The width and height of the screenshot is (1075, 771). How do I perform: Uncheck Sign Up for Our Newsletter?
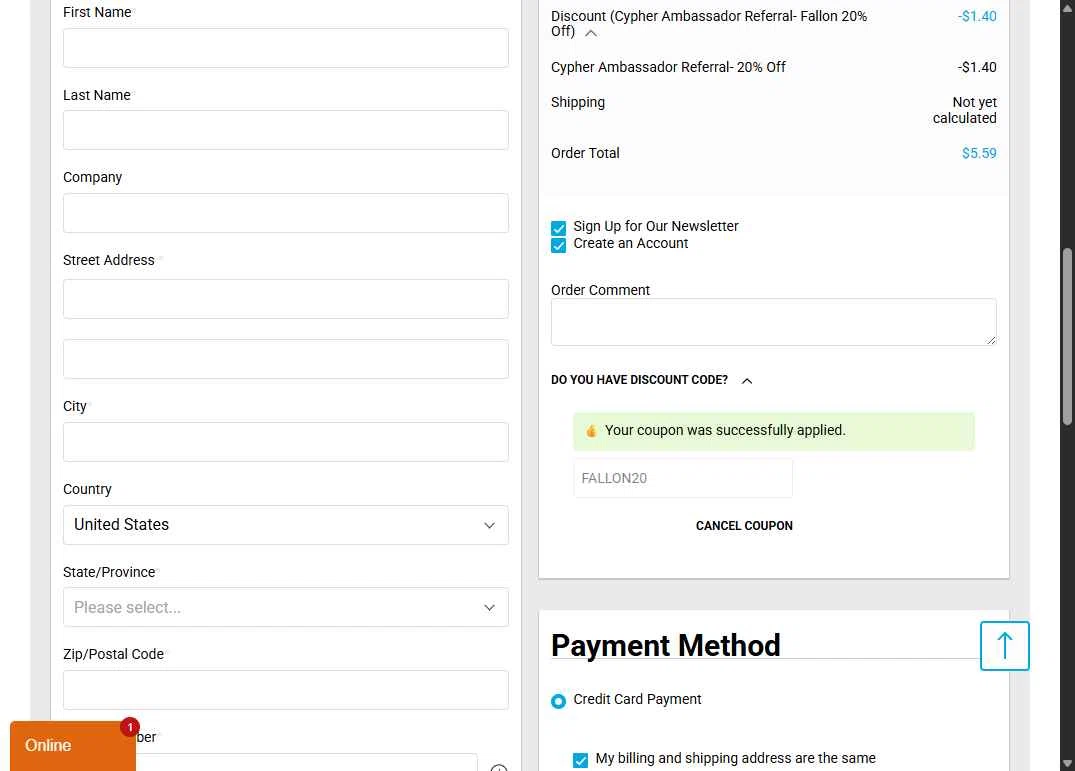click(559, 228)
